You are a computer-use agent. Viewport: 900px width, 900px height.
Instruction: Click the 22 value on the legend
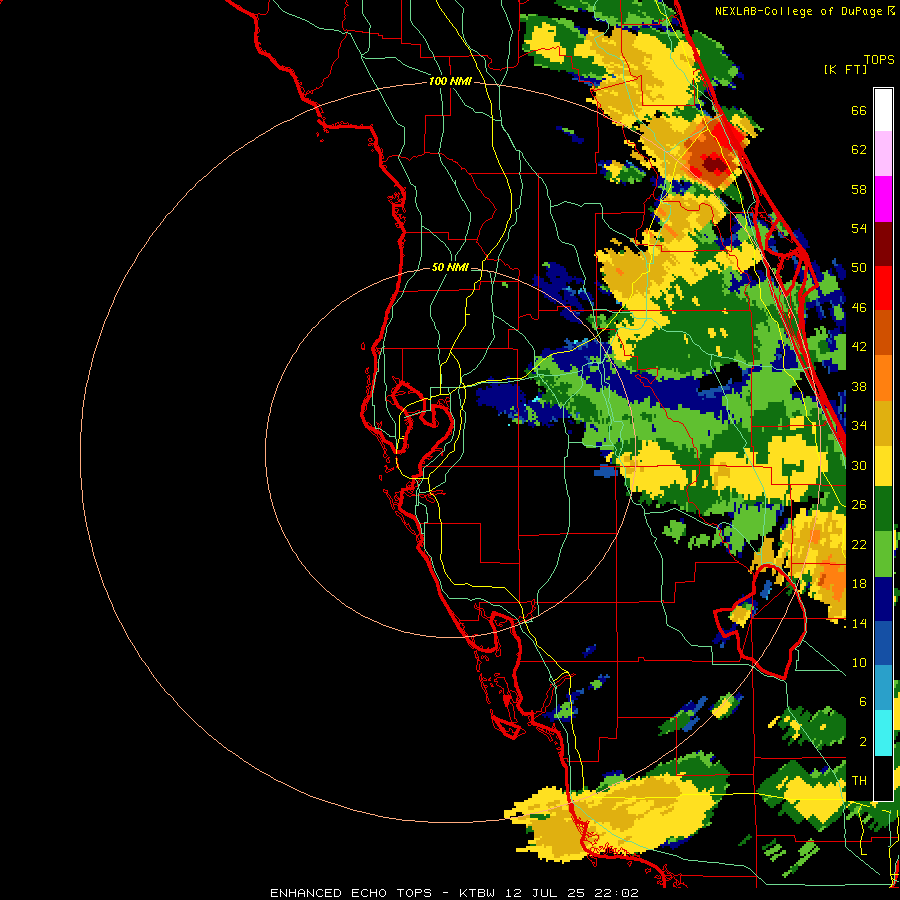(x=859, y=544)
